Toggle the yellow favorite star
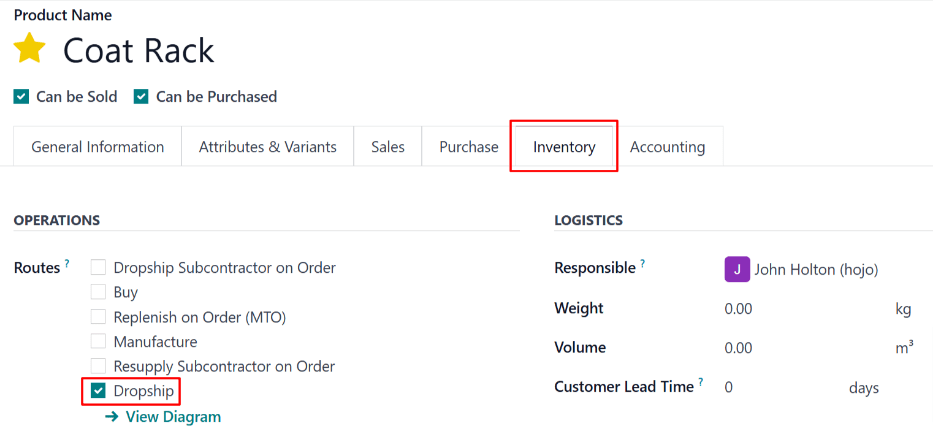 [30, 49]
